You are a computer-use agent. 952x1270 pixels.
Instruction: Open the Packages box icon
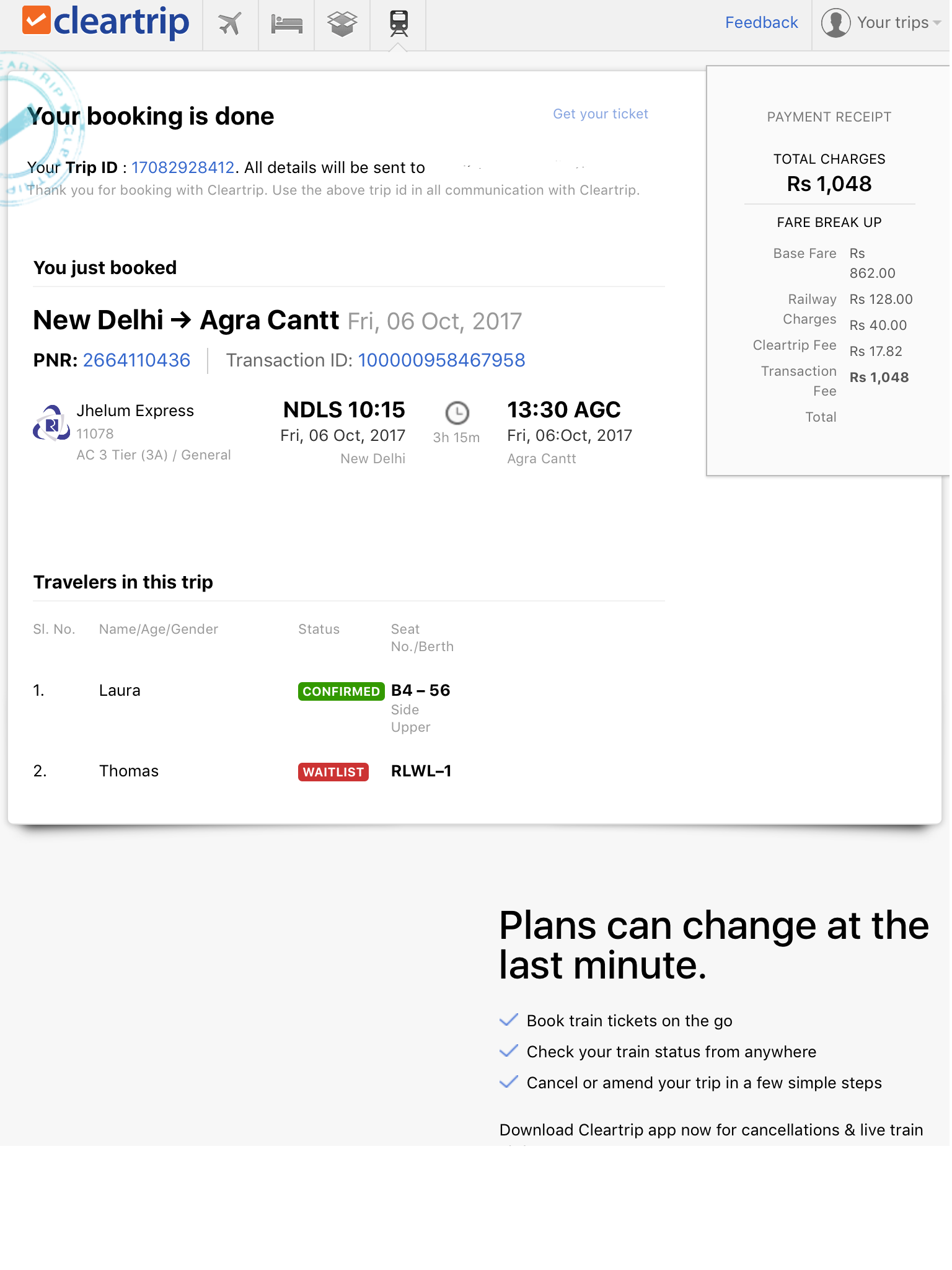click(342, 24)
